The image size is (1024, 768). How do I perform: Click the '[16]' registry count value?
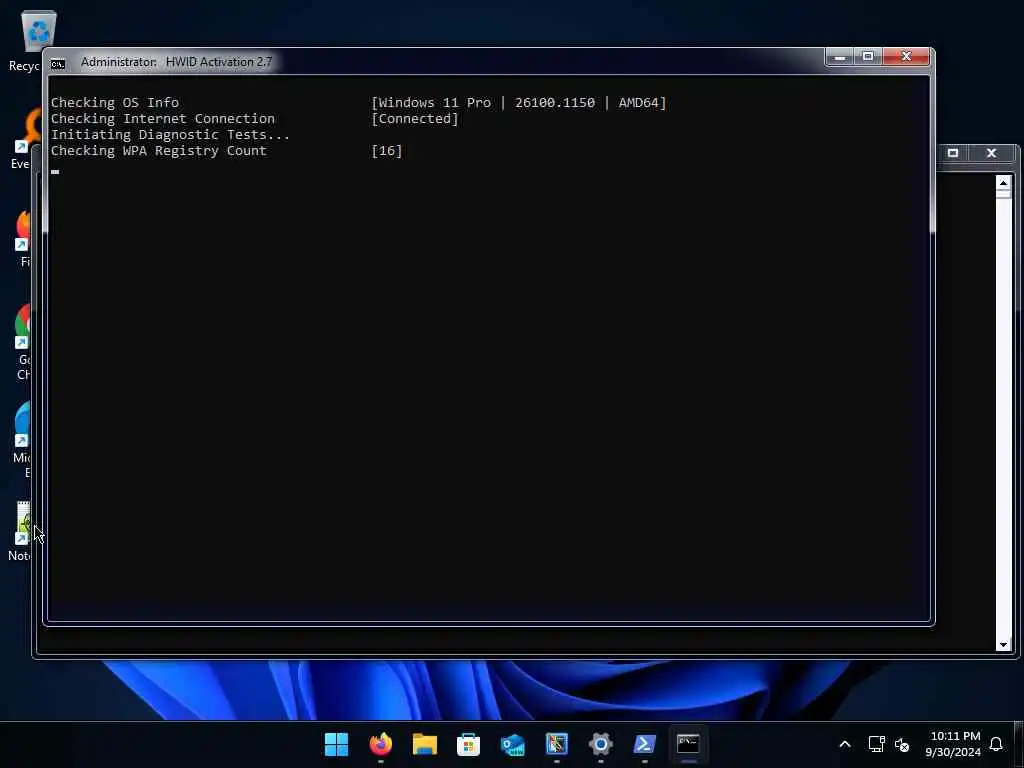pos(387,151)
